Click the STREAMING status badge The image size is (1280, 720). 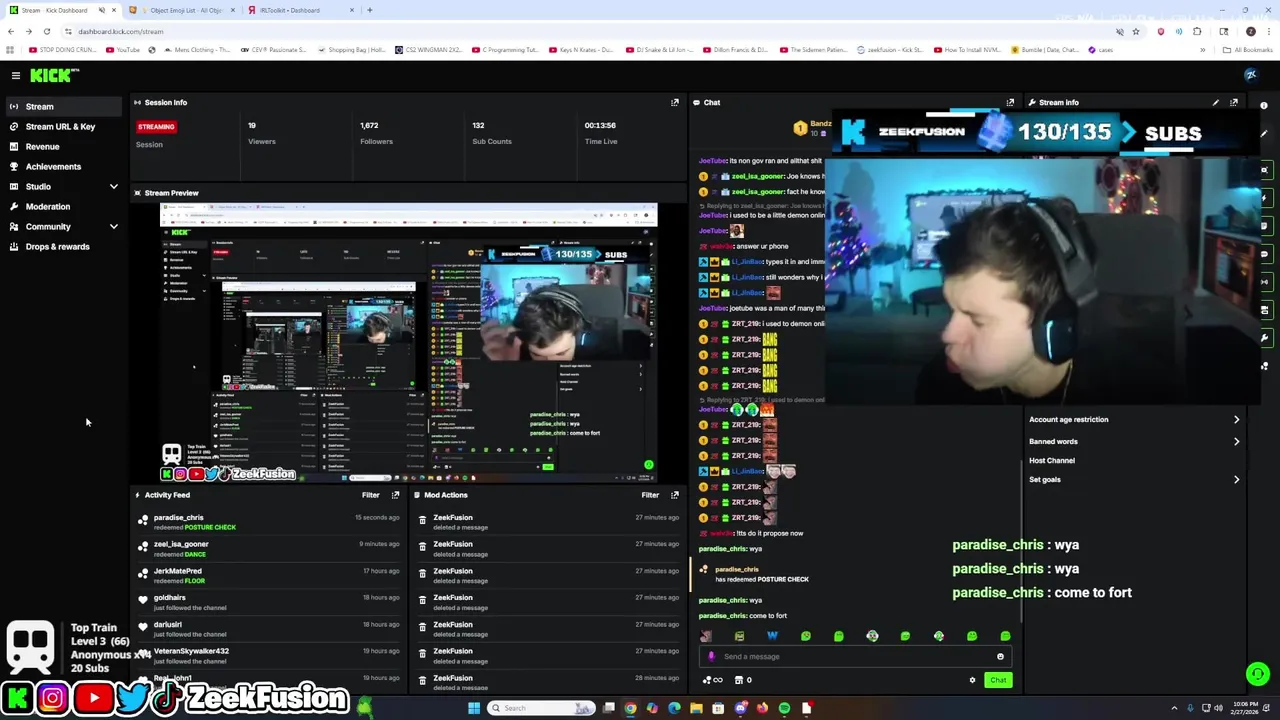(156, 127)
